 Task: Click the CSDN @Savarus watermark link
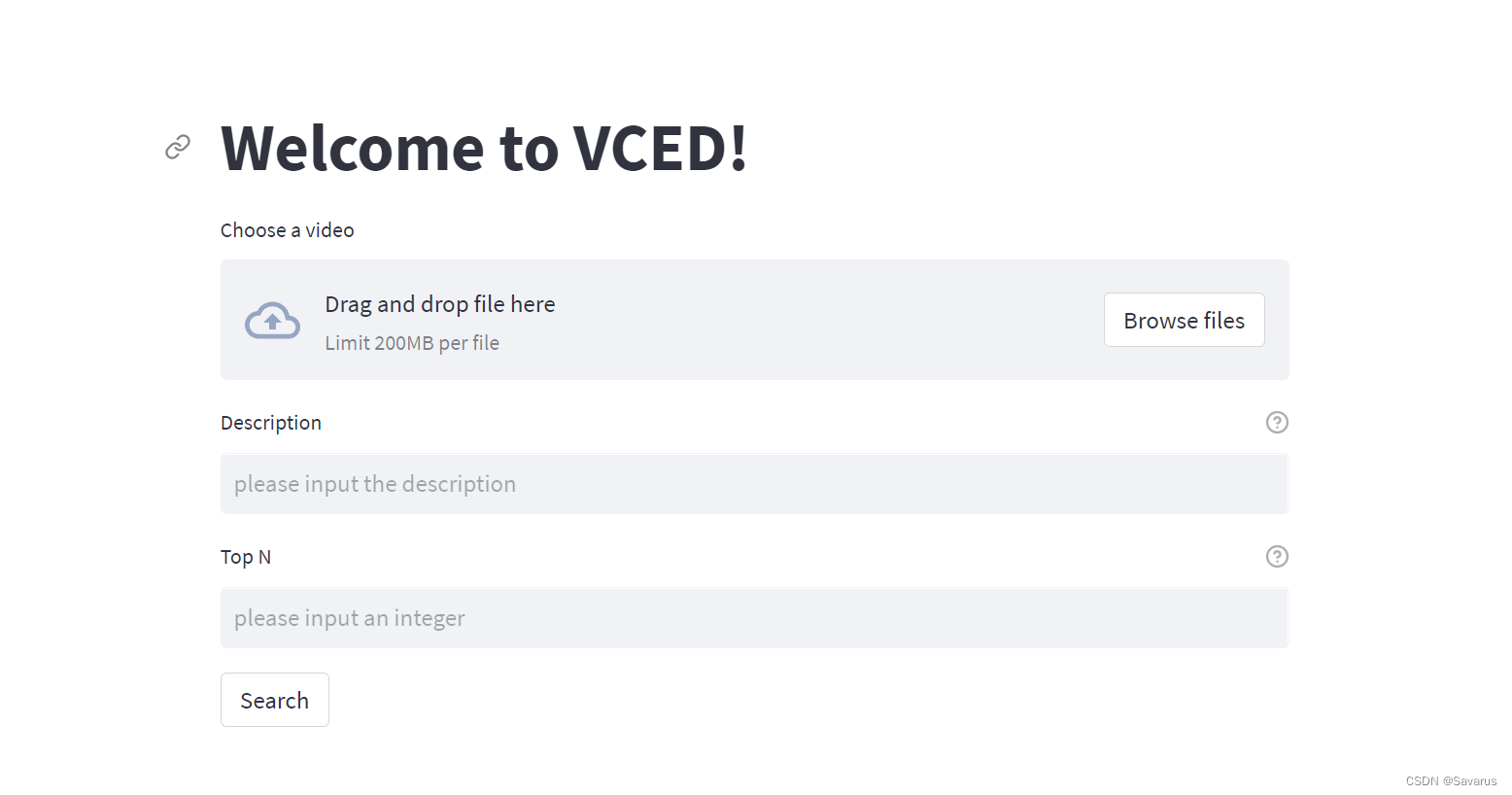pyautogui.click(x=1452, y=780)
